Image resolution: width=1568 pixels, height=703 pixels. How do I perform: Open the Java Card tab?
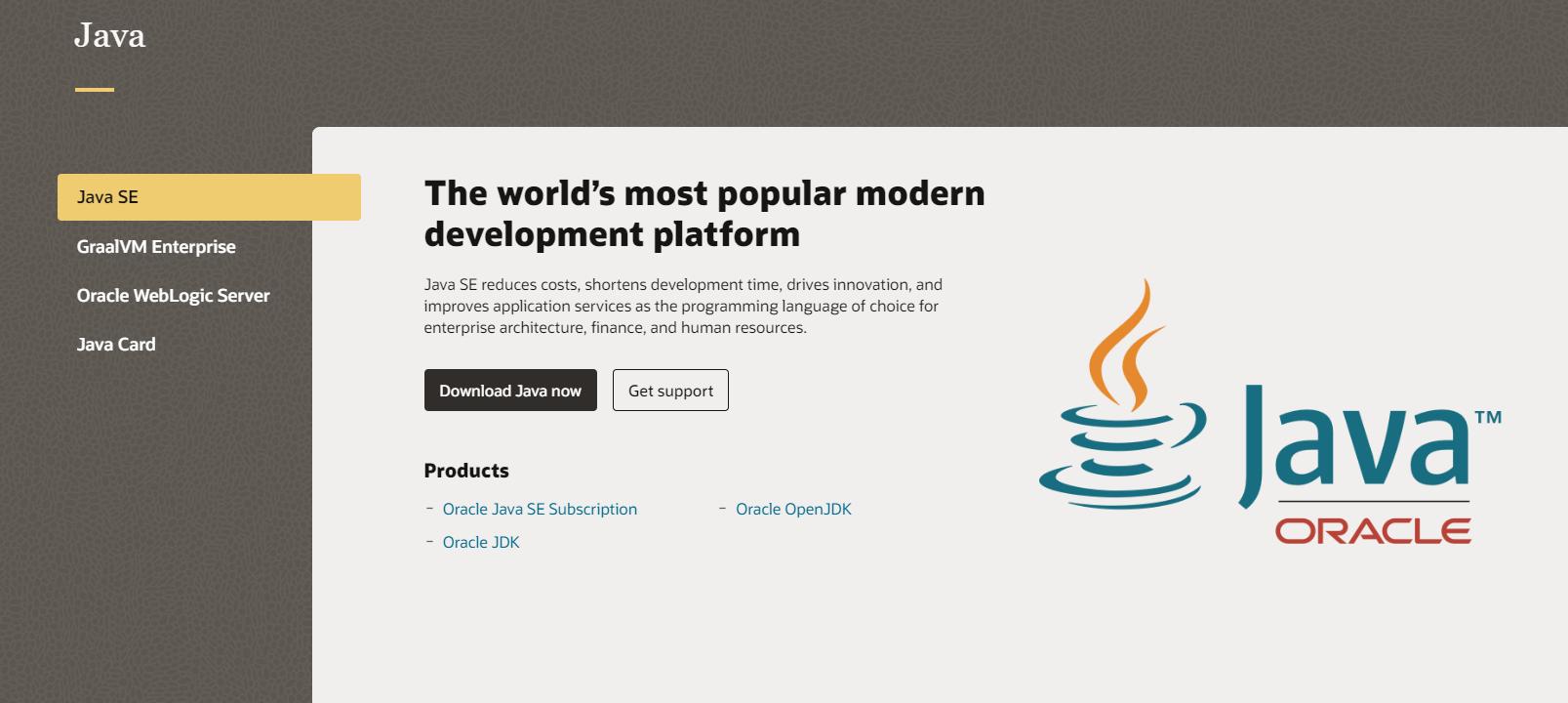(116, 345)
